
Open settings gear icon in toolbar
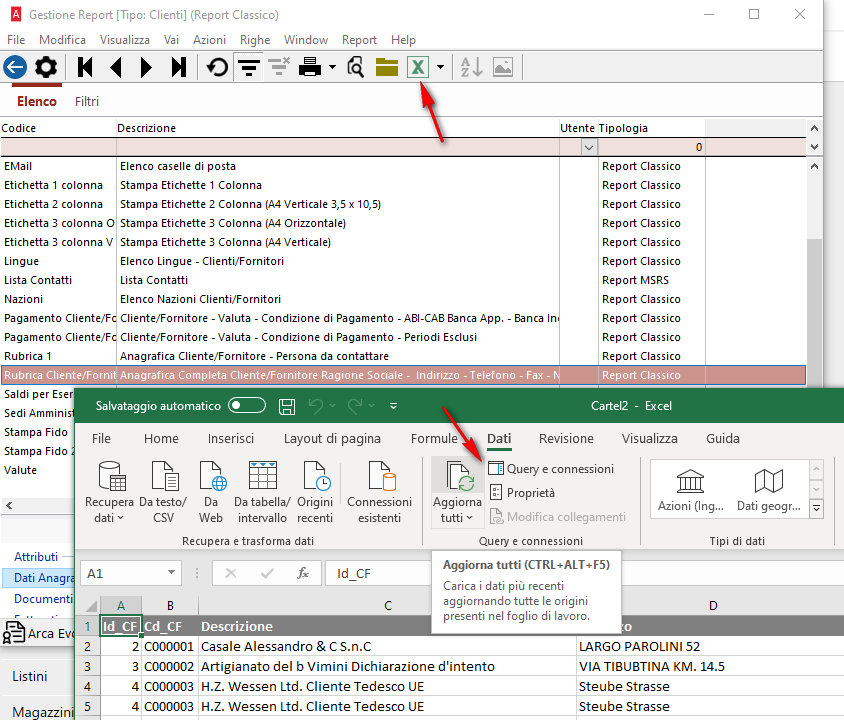coord(46,67)
